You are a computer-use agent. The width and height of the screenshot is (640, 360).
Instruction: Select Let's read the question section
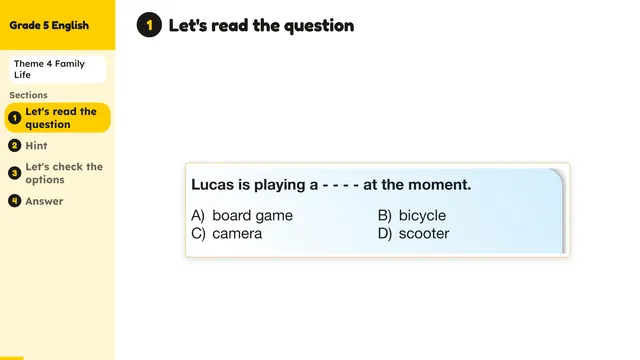[x=58, y=118]
